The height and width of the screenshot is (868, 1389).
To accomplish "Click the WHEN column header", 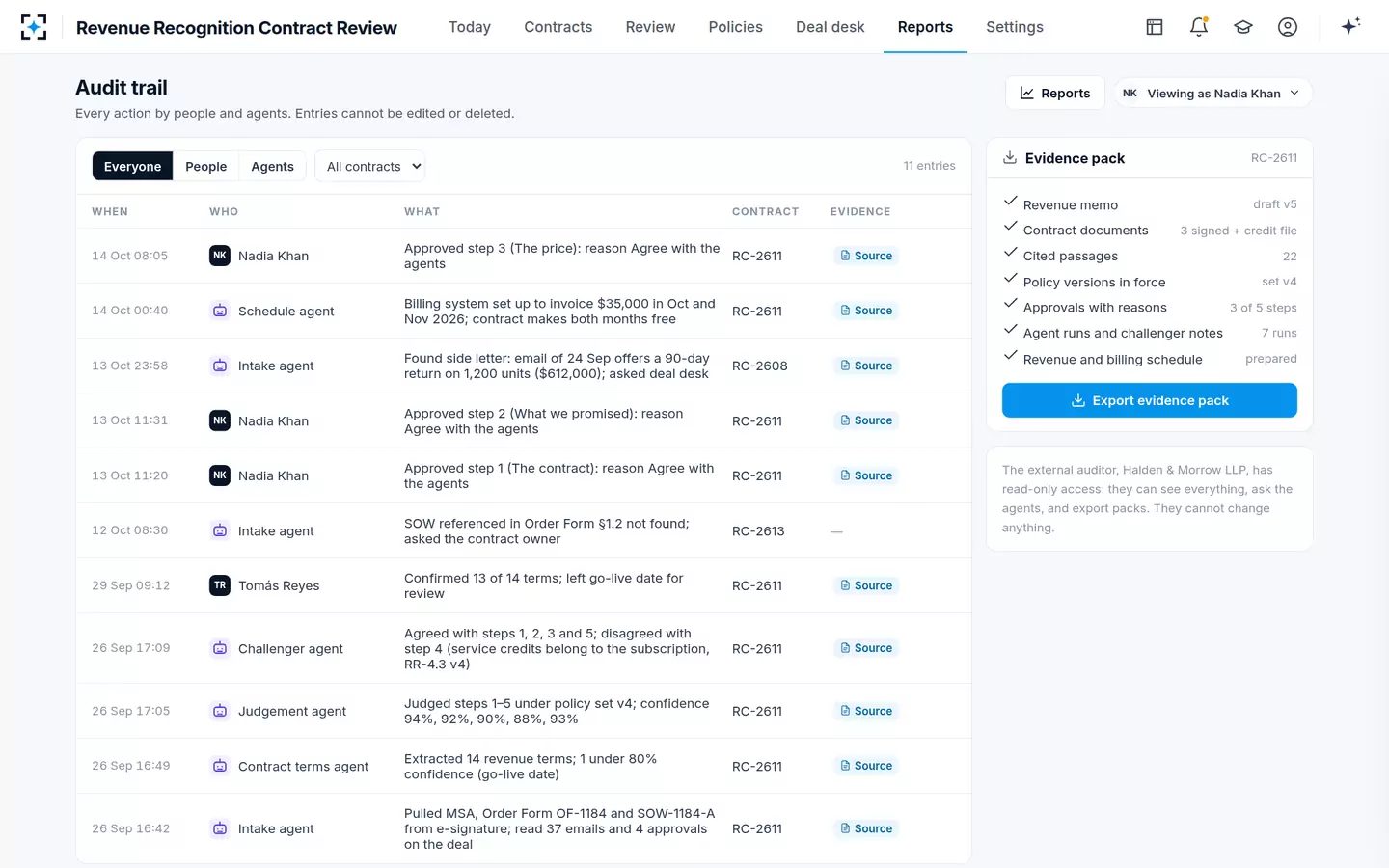I will [x=110, y=212].
